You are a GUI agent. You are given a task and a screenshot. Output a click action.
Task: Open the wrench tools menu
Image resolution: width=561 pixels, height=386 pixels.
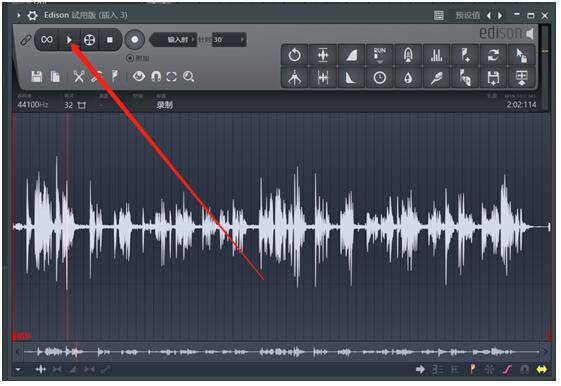click(x=97, y=77)
